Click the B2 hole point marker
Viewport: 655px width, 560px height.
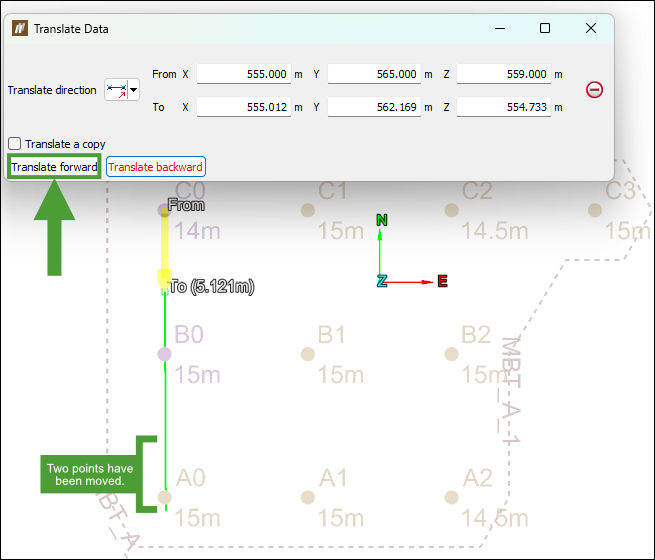tap(452, 354)
